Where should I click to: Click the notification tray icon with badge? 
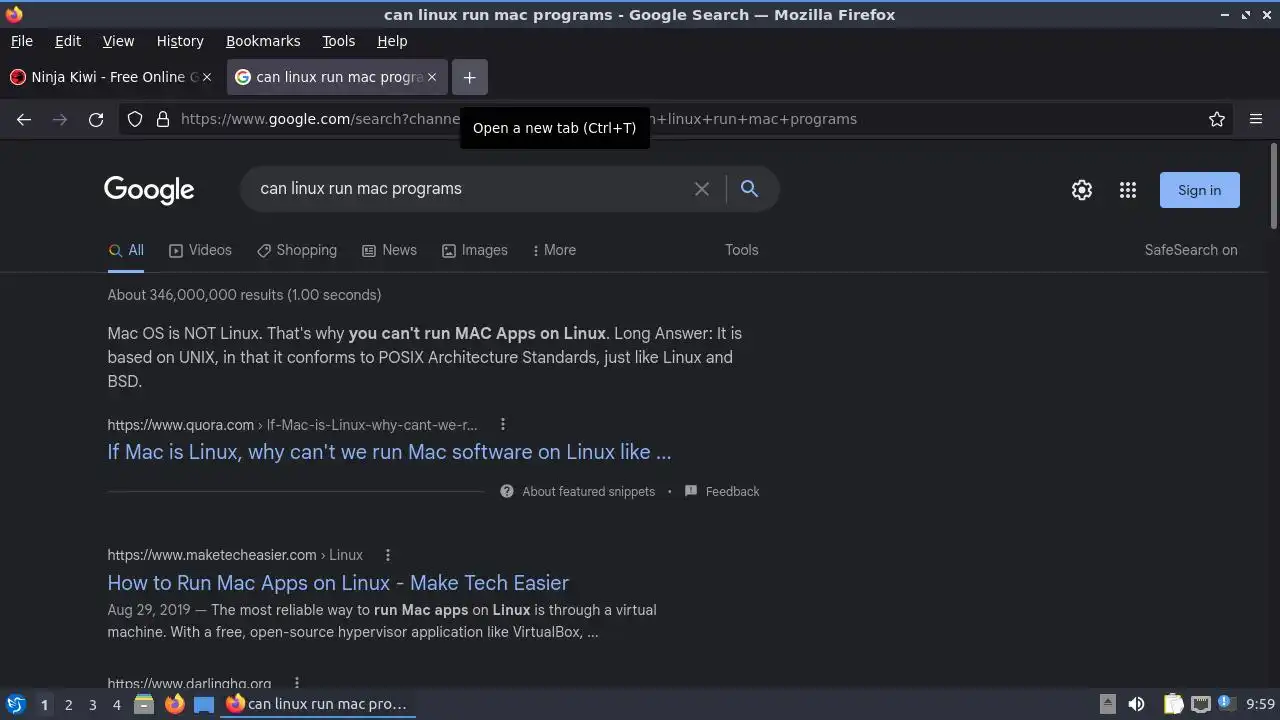click(1226, 704)
